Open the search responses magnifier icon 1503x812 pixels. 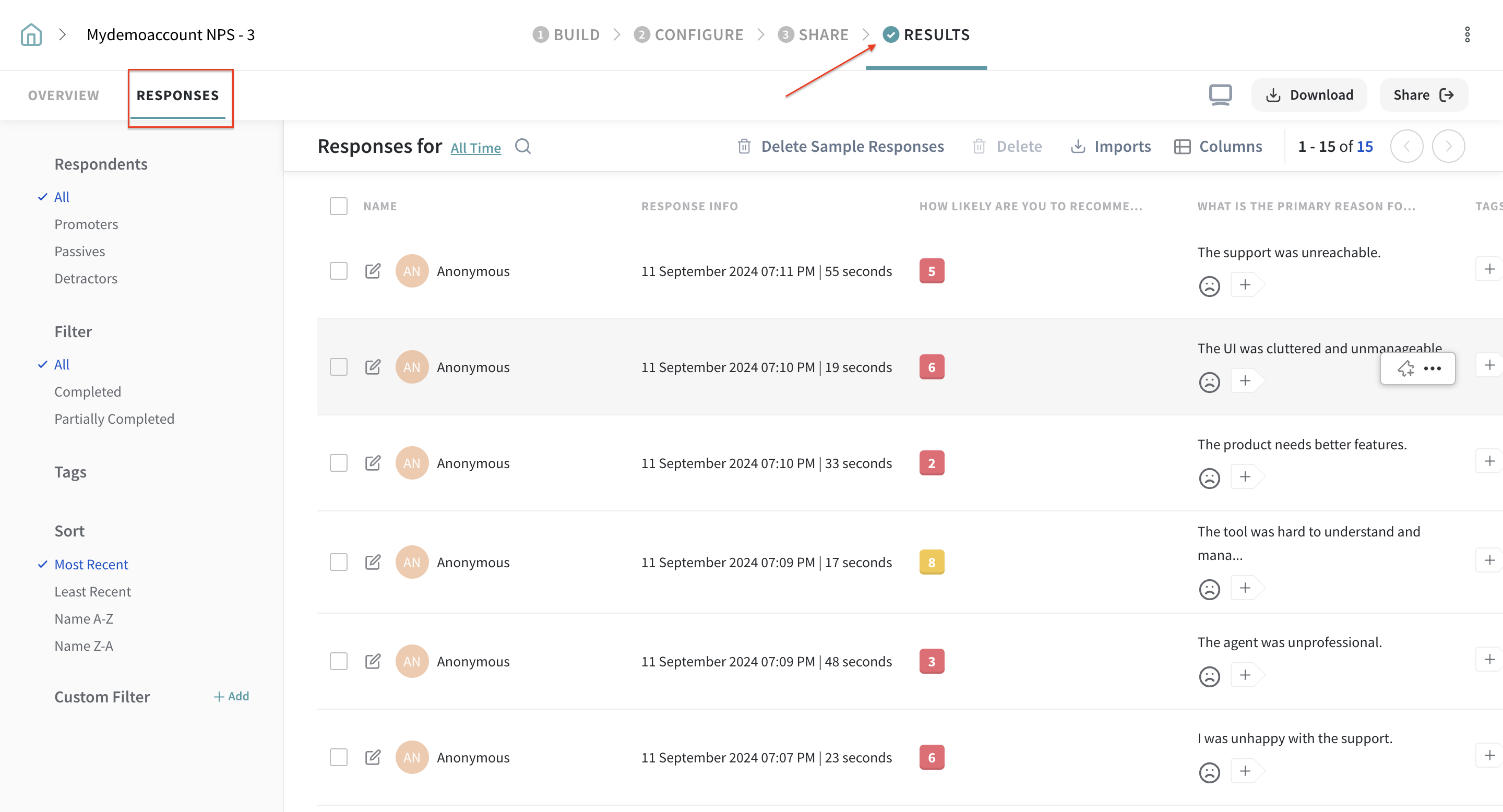[x=523, y=146]
